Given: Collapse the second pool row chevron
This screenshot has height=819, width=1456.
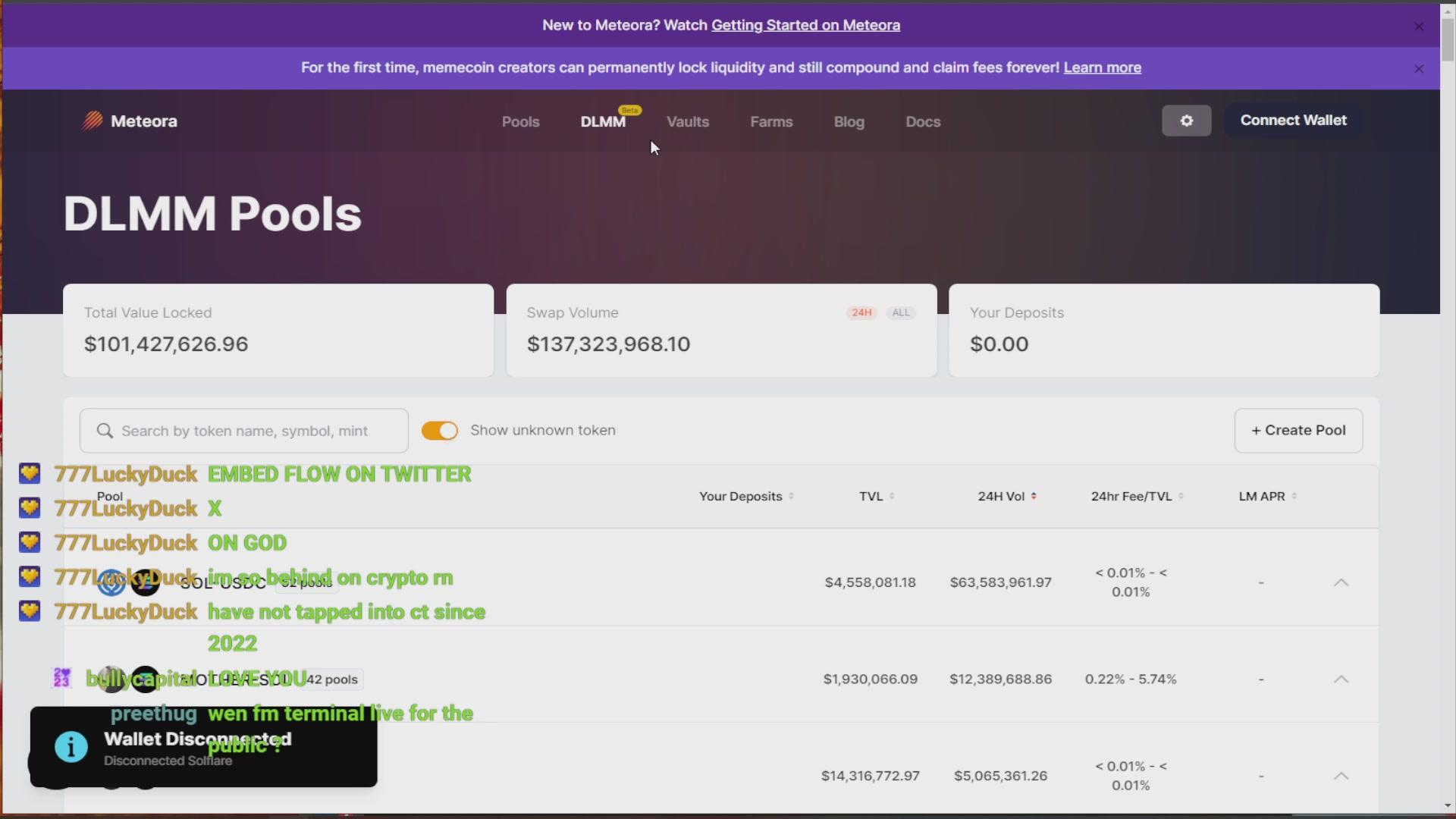Looking at the screenshot, I should point(1341,679).
